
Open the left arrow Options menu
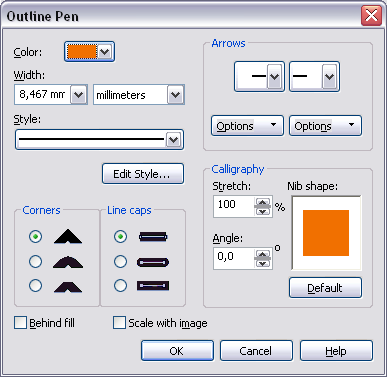(247, 126)
